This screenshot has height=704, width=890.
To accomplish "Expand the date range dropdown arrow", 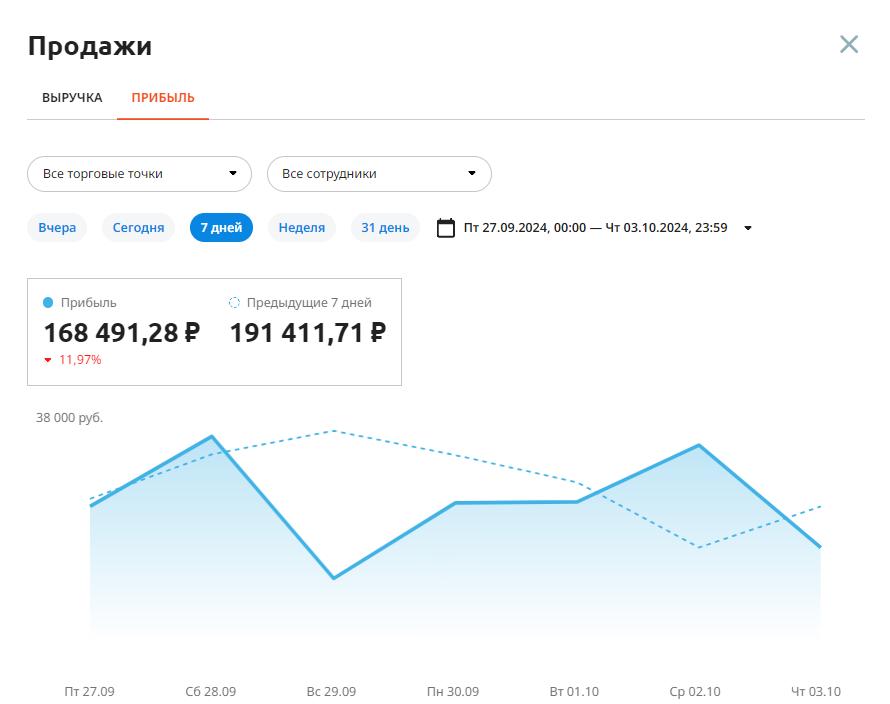I will click(748, 228).
